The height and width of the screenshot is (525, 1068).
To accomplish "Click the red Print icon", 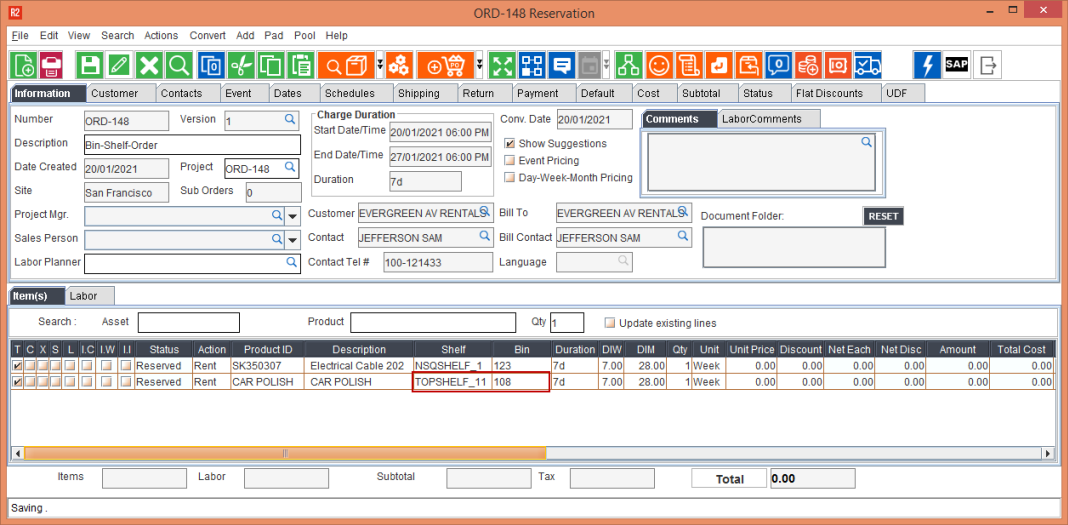I will [x=51, y=66].
